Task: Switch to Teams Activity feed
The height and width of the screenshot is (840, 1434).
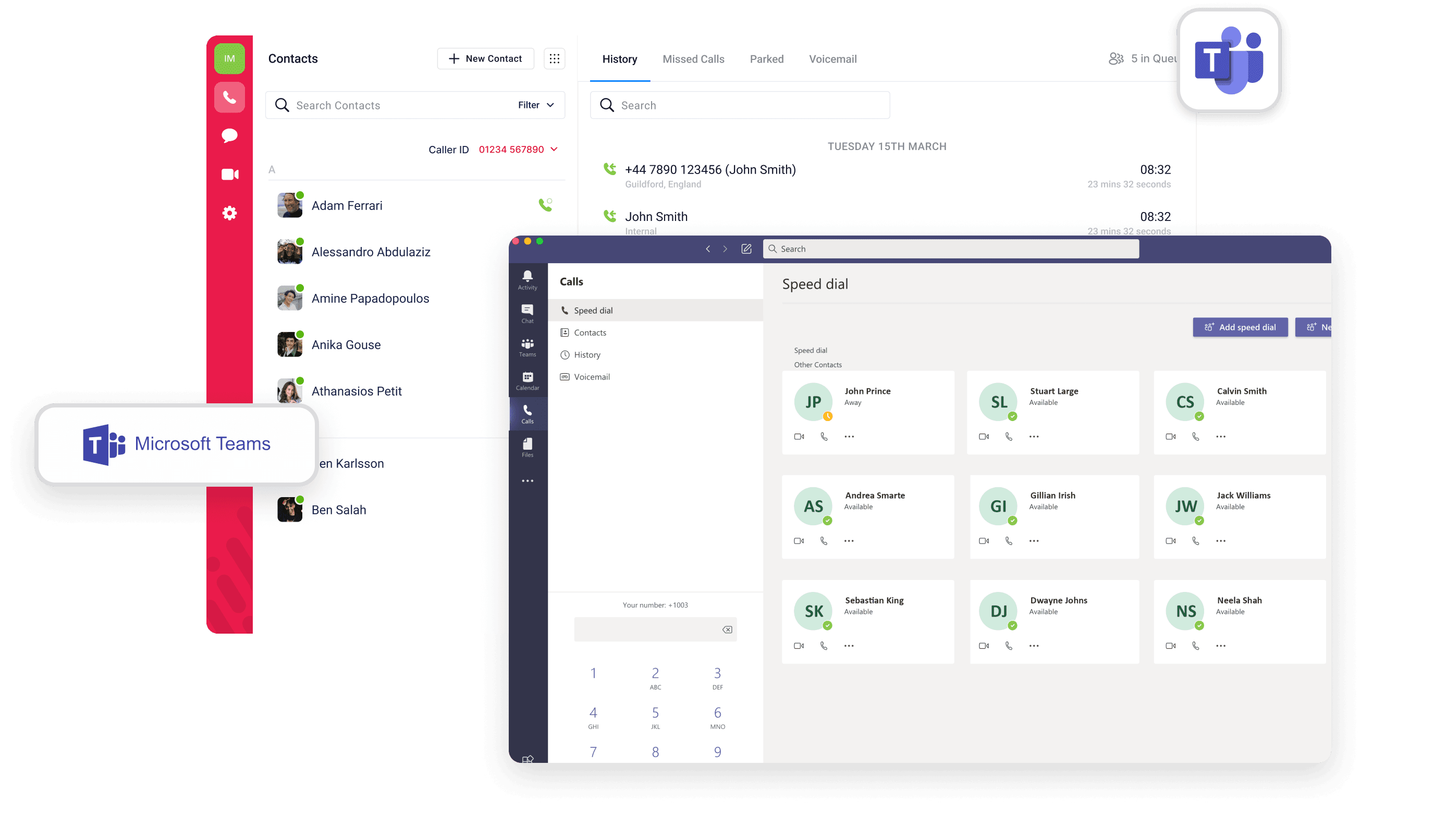Action: click(527, 279)
